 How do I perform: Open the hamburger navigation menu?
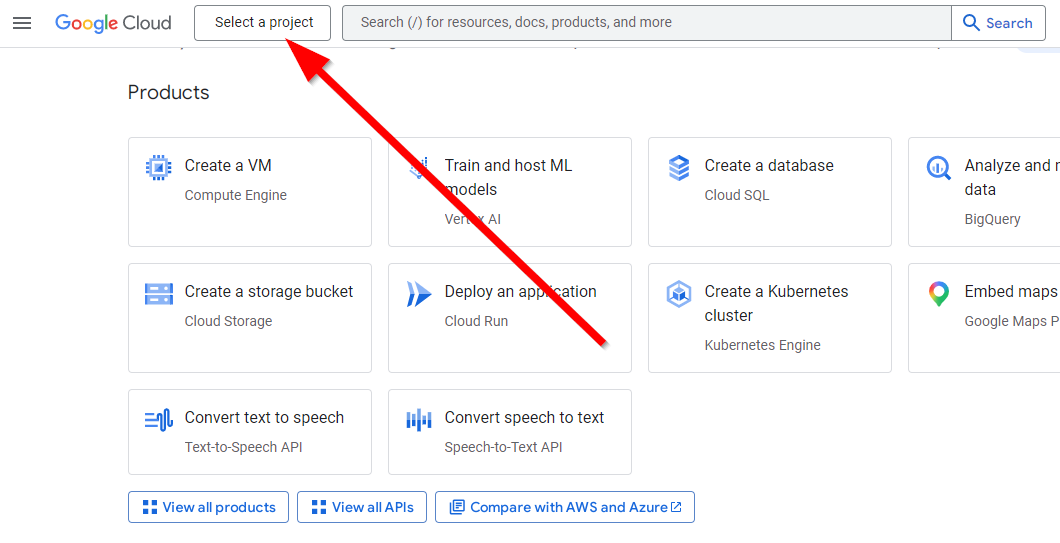pyautogui.click(x=22, y=23)
